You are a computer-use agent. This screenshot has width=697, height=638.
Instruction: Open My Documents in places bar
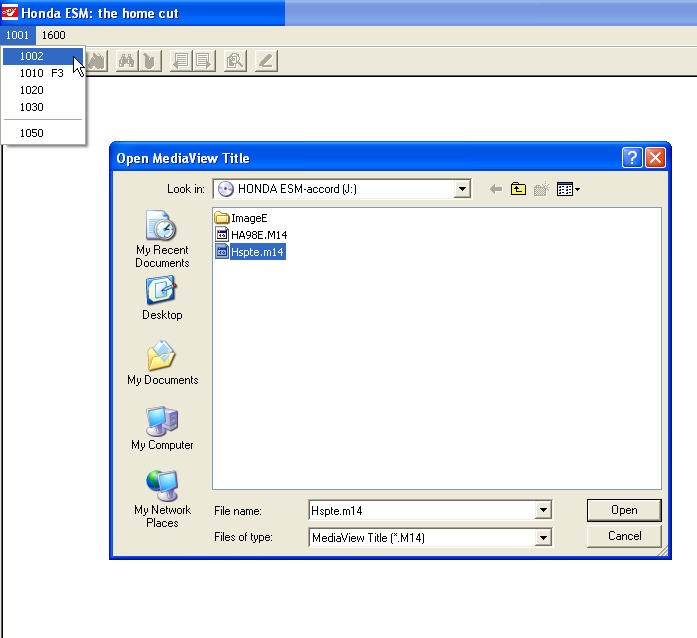(162, 363)
